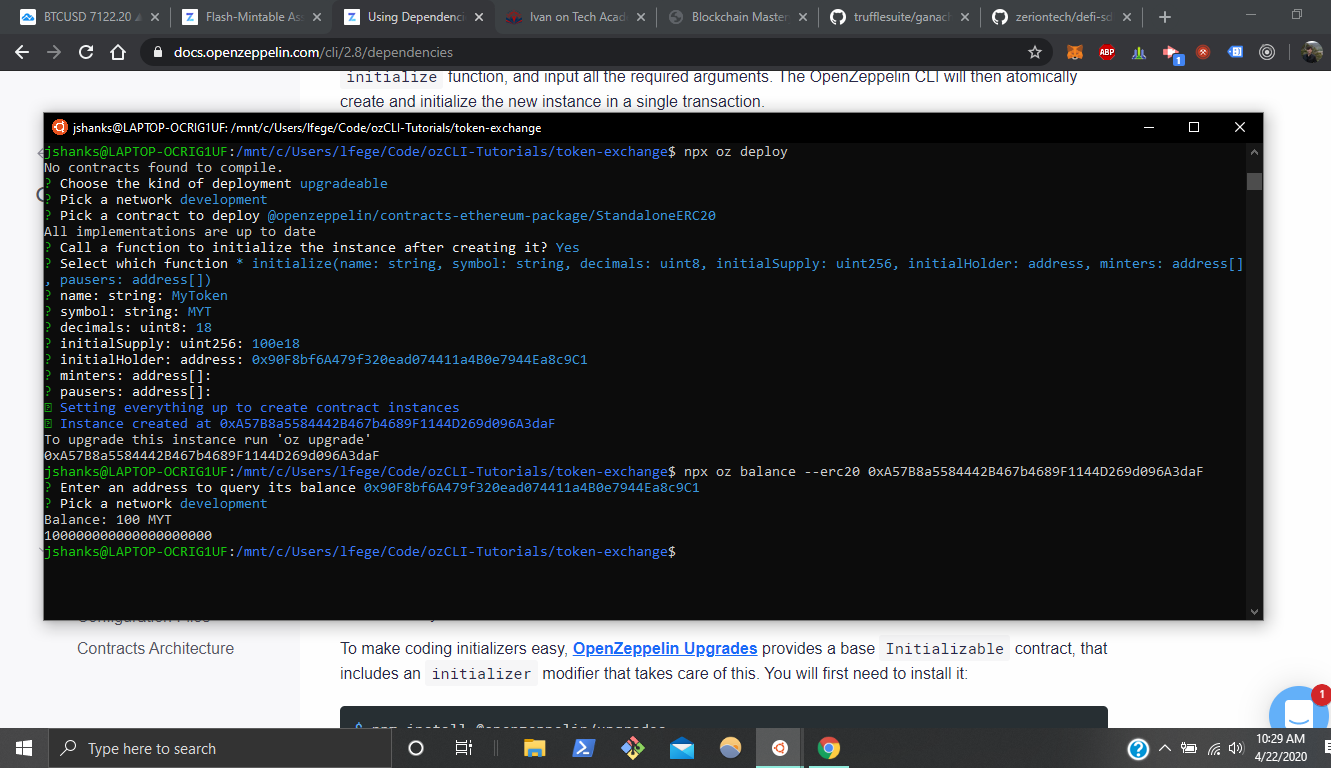View site security lock information

pyautogui.click(x=156, y=52)
